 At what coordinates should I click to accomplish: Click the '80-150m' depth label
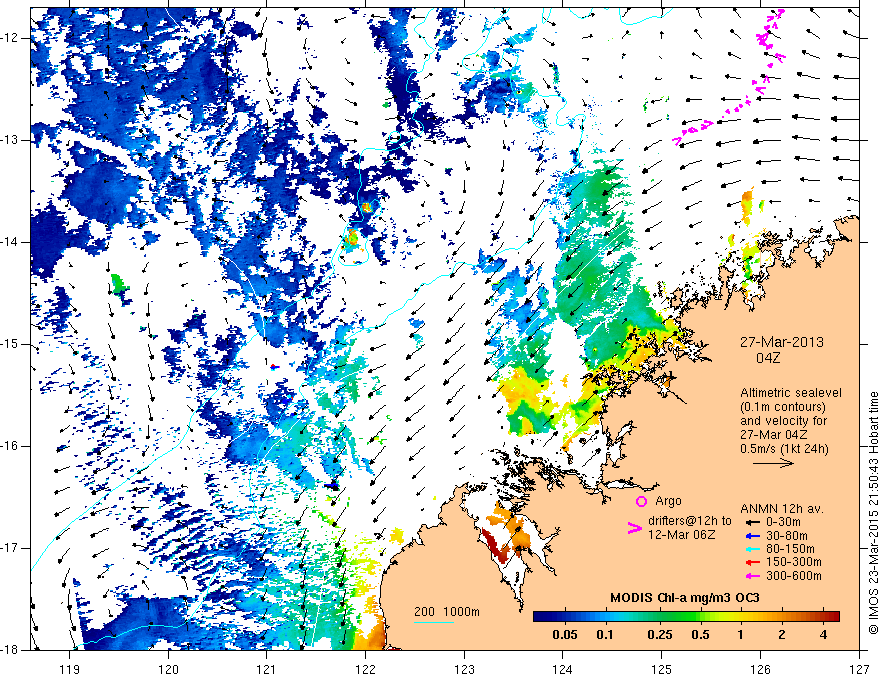pyautogui.click(x=791, y=549)
